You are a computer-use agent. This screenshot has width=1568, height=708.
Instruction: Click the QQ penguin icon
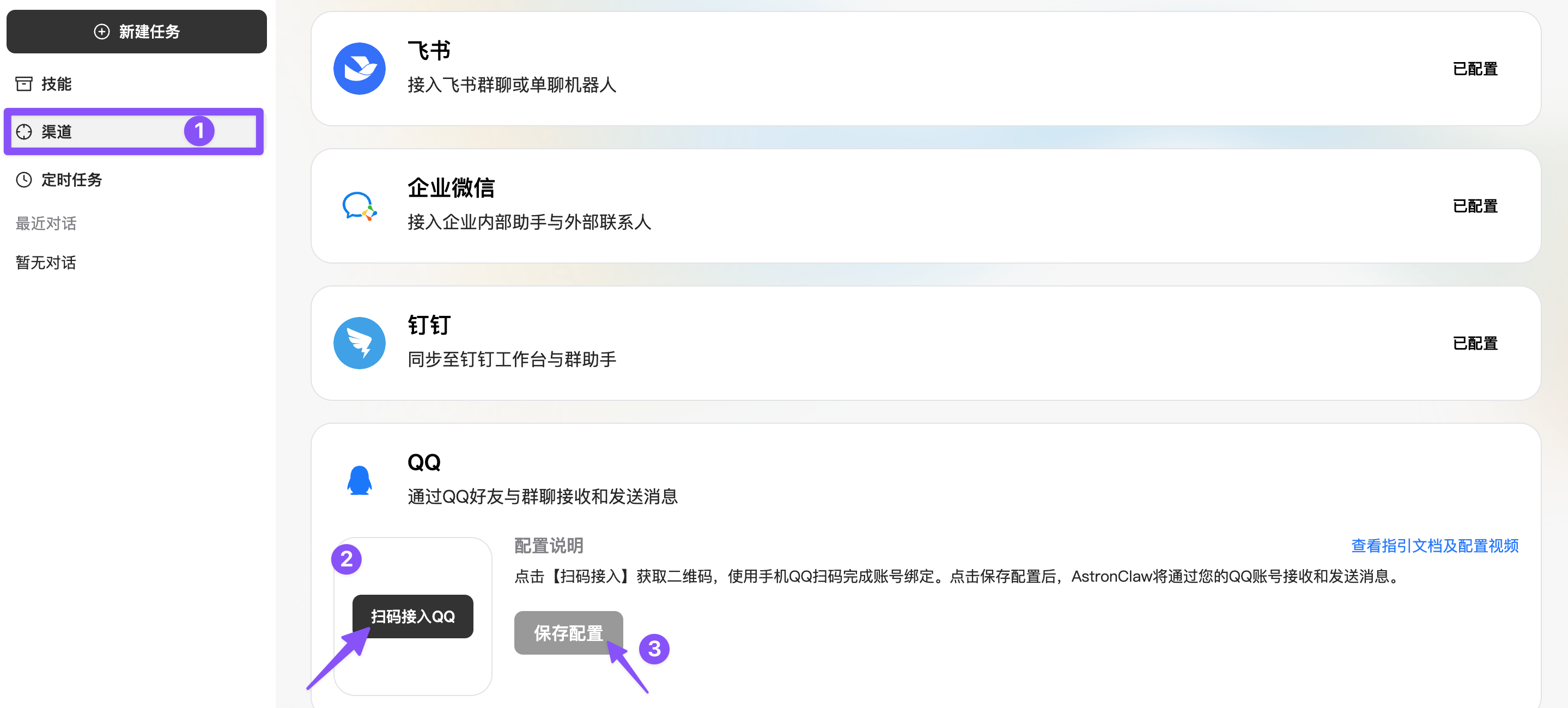[x=359, y=480]
